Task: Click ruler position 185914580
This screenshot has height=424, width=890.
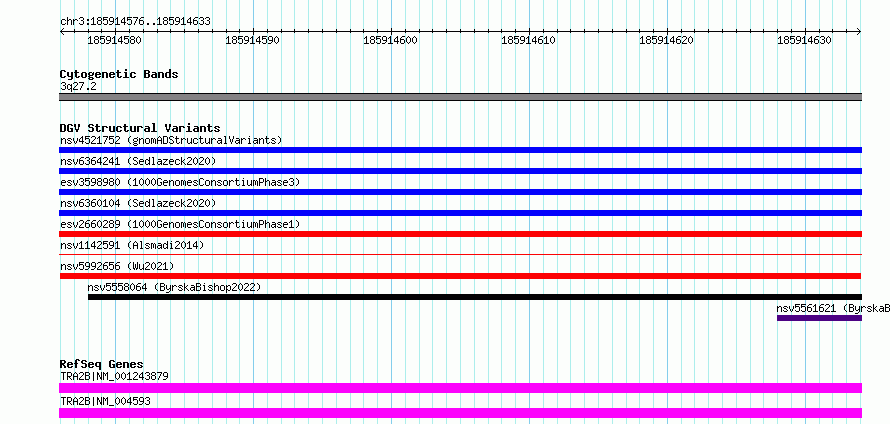Action: tap(115, 40)
